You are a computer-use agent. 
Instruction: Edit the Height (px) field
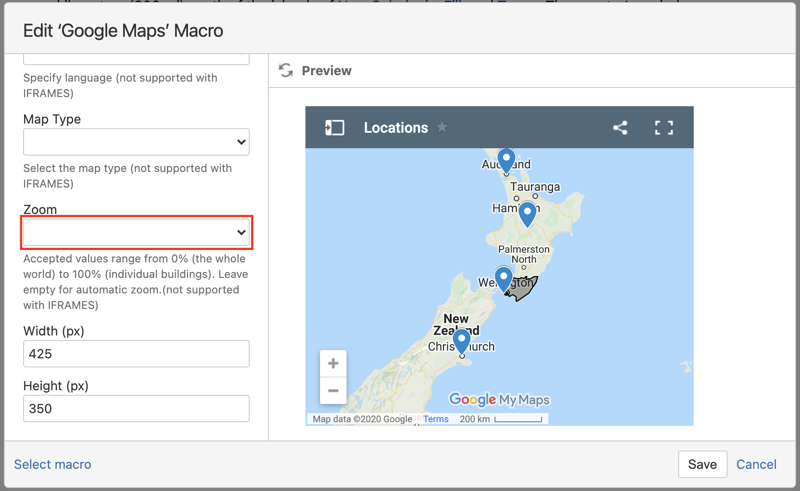pyautogui.click(x=136, y=408)
